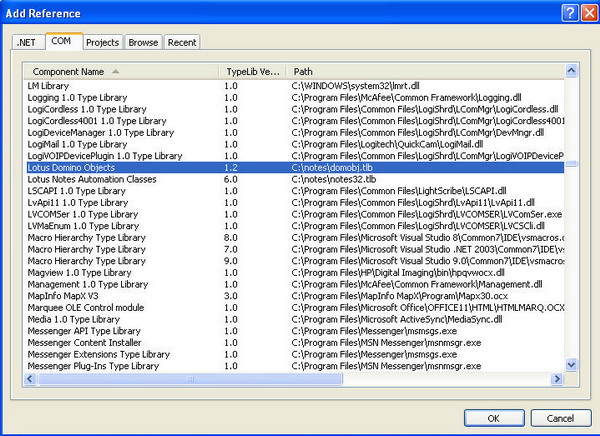
Task: Select LogiMail 1.0 Type Library
Action: point(295,144)
